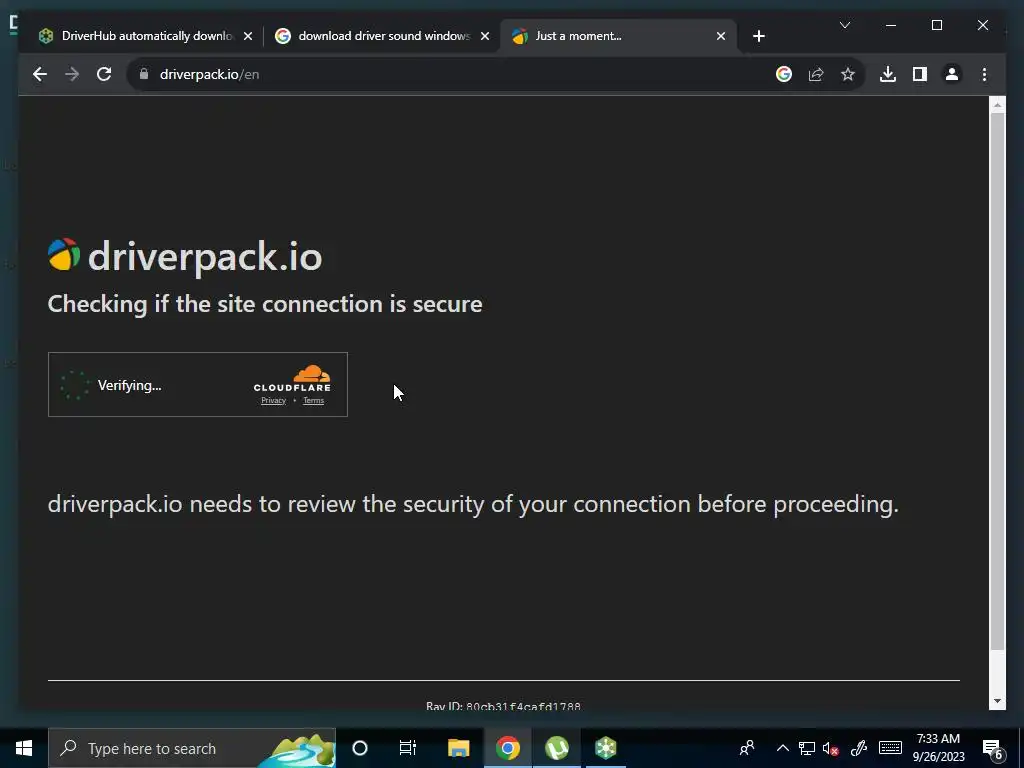Open the touch keyboard icon

click(890, 748)
